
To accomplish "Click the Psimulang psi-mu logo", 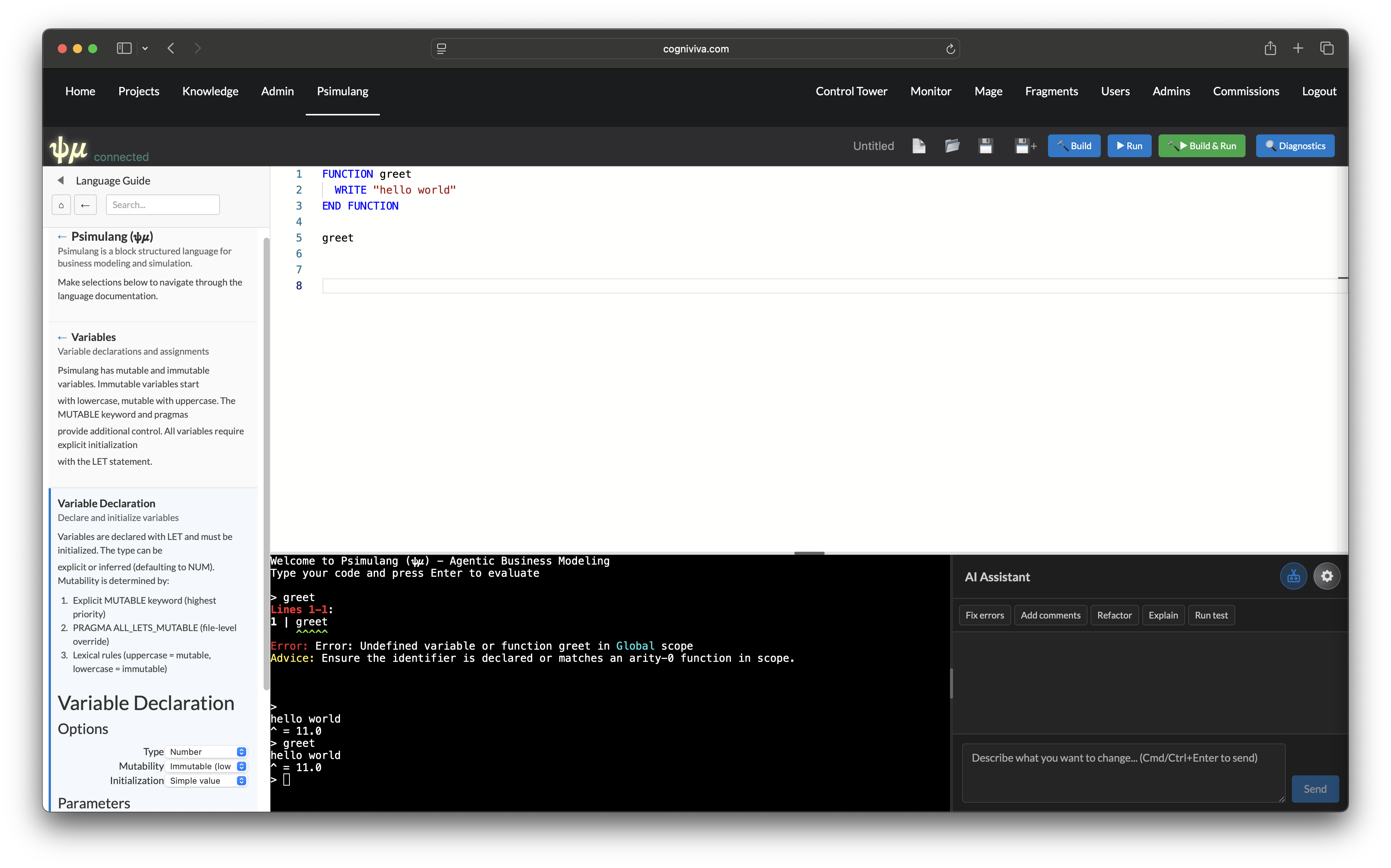I will tap(69, 149).
